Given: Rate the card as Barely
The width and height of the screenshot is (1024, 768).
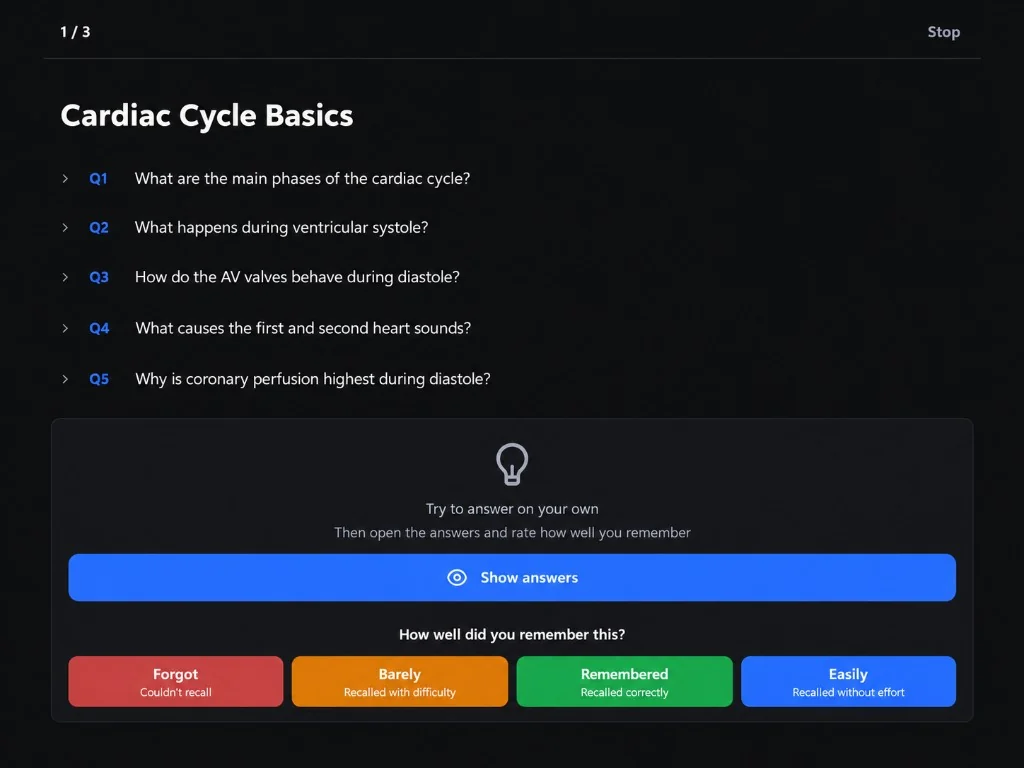Looking at the screenshot, I should coord(400,681).
